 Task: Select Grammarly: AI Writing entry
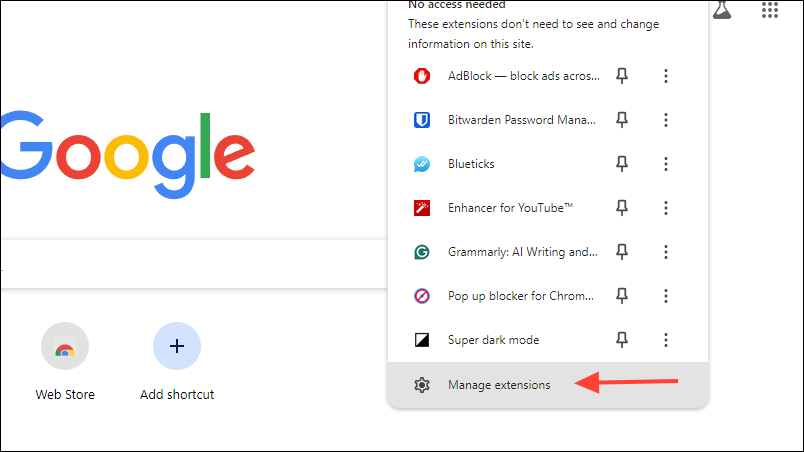click(522, 252)
